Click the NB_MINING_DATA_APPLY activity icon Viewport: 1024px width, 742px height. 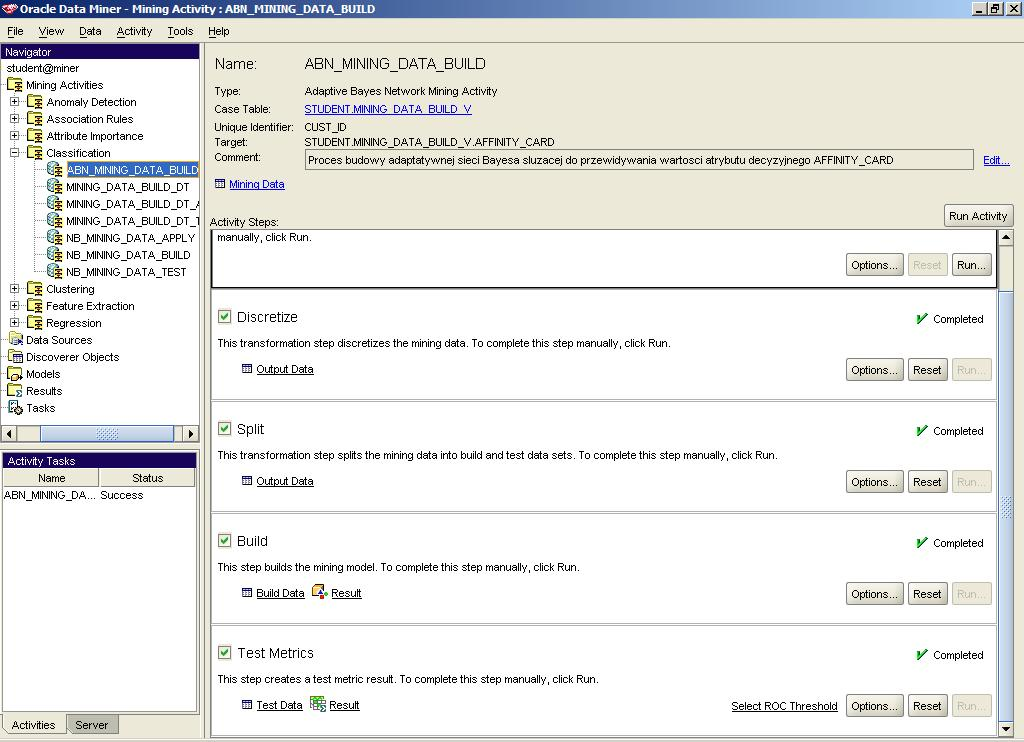[x=55, y=238]
